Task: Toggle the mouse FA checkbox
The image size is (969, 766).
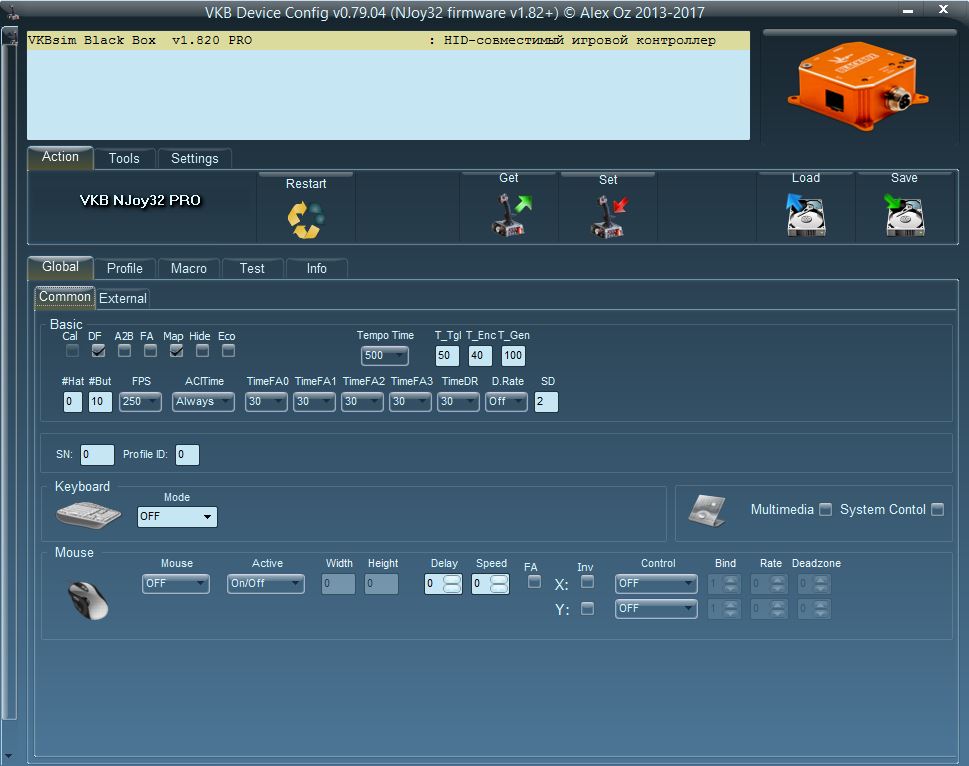Action: click(x=535, y=582)
